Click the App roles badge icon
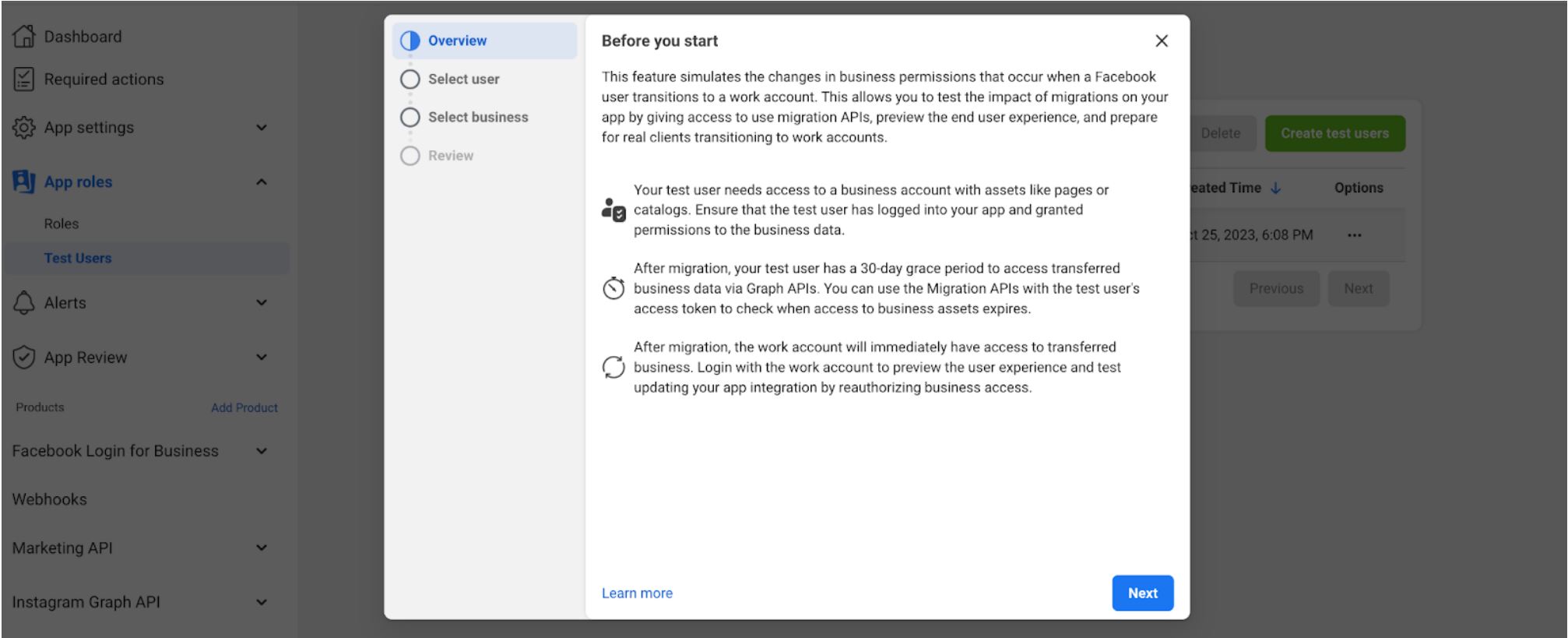The image size is (1568, 638). 24,182
